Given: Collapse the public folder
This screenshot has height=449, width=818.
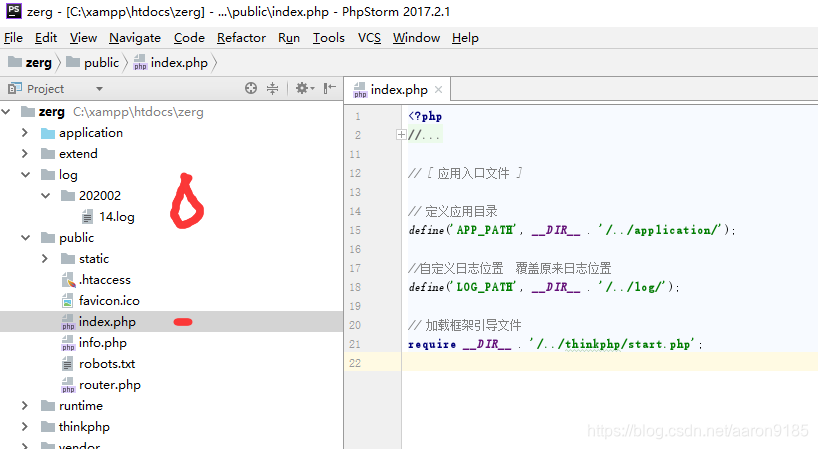Looking at the screenshot, I should click(x=26, y=238).
